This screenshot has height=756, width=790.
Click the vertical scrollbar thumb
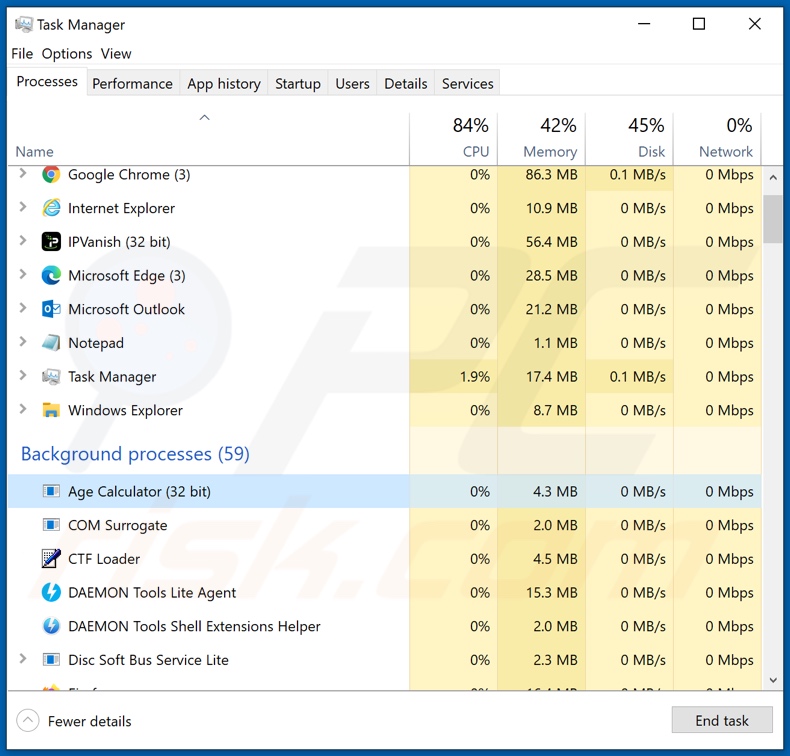click(x=773, y=220)
